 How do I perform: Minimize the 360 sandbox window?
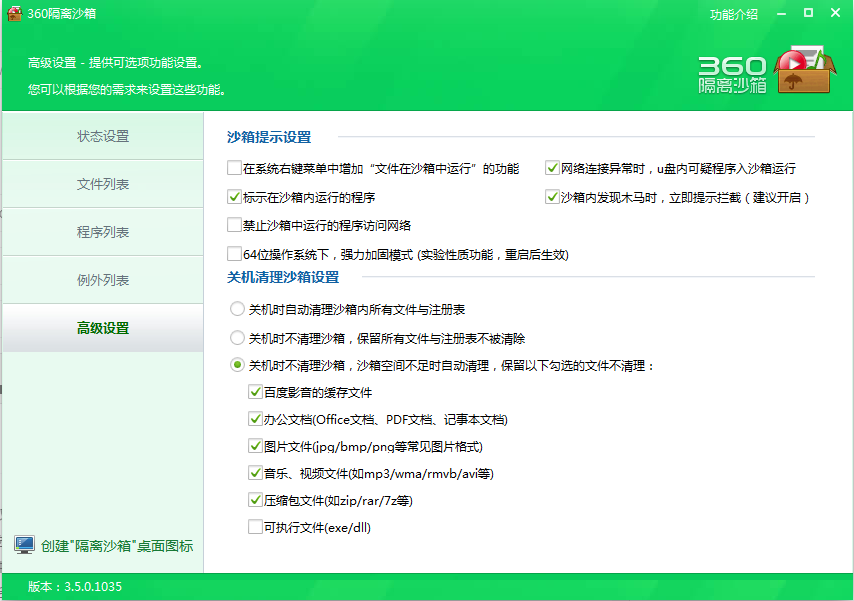pyautogui.click(x=780, y=13)
